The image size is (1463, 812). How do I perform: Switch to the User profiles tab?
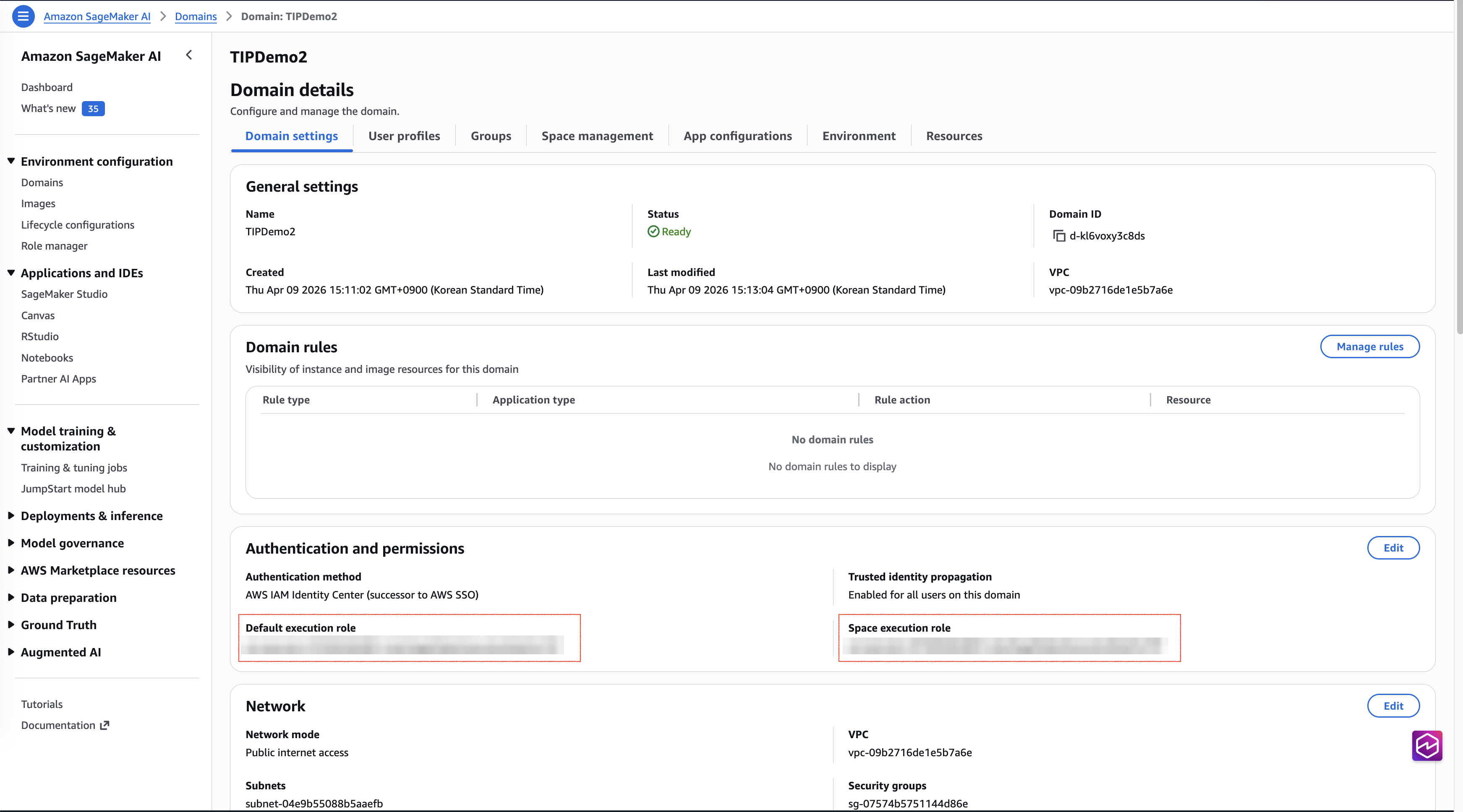404,136
